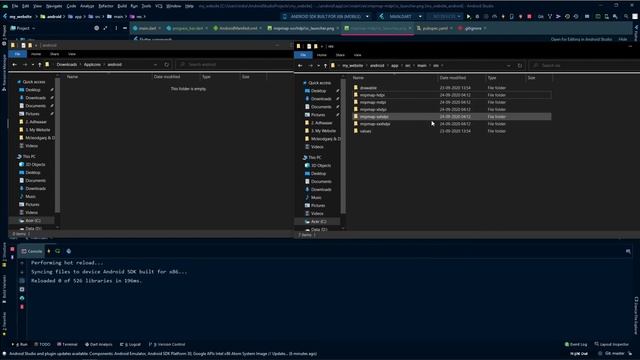Click the blue DevTools icon next to Console
The height and width of the screenshot is (360, 640).
(69, 251)
